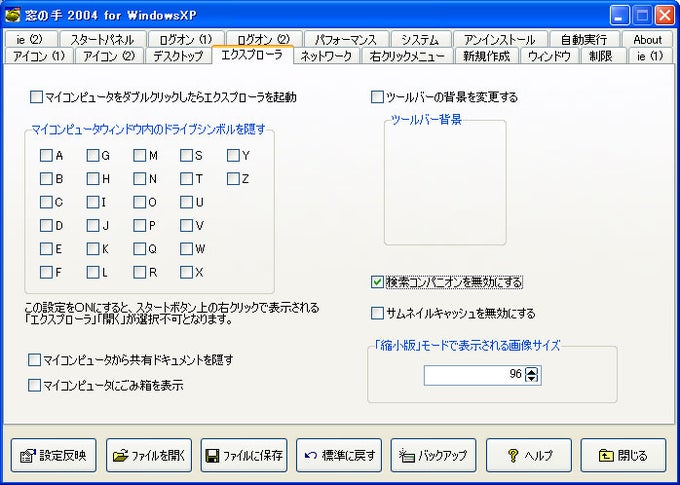Image resolution: width=680 pixels, height=485 pixels.
Task: Tick the drive K checkbox
Action: coord(93,249)
